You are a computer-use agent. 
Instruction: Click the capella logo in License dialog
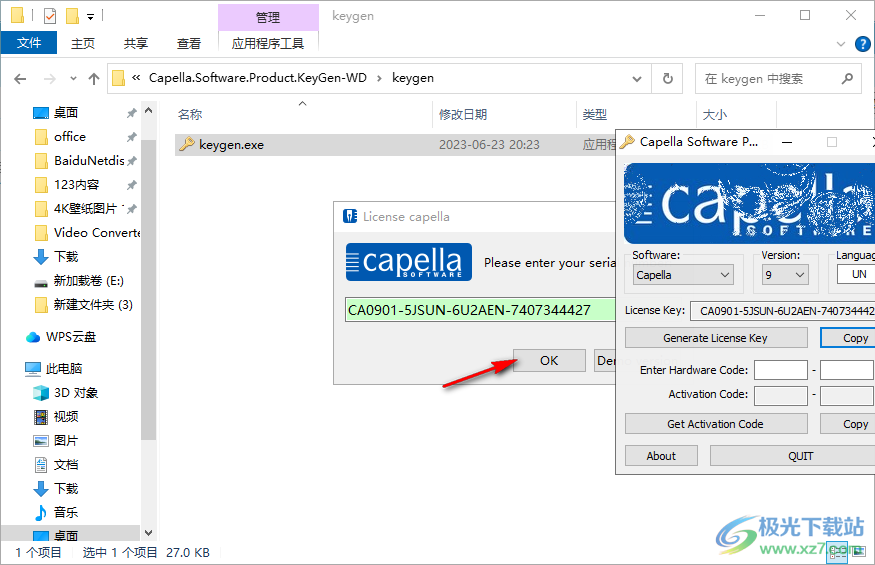pos(408,262)
